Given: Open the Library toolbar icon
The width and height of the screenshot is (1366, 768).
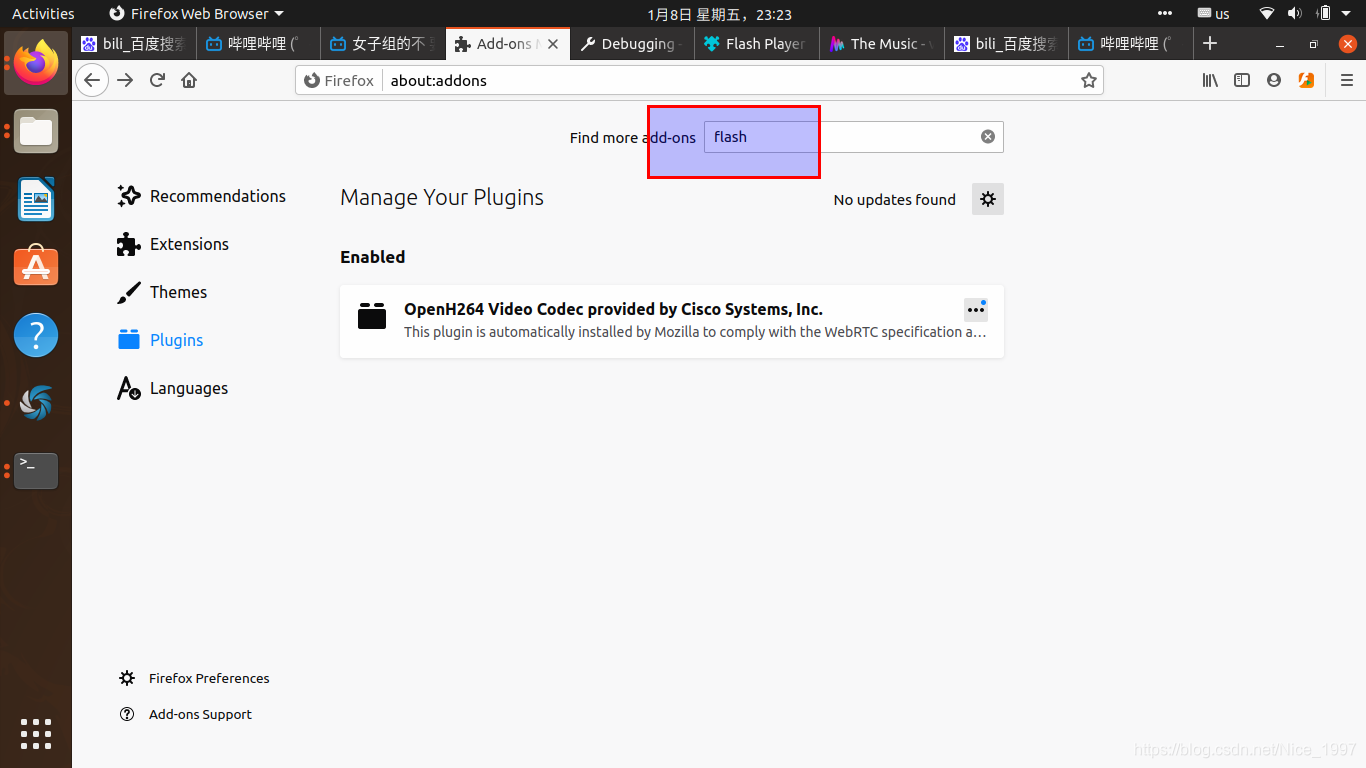Looking at the screenshot, I should (1210, 80).
